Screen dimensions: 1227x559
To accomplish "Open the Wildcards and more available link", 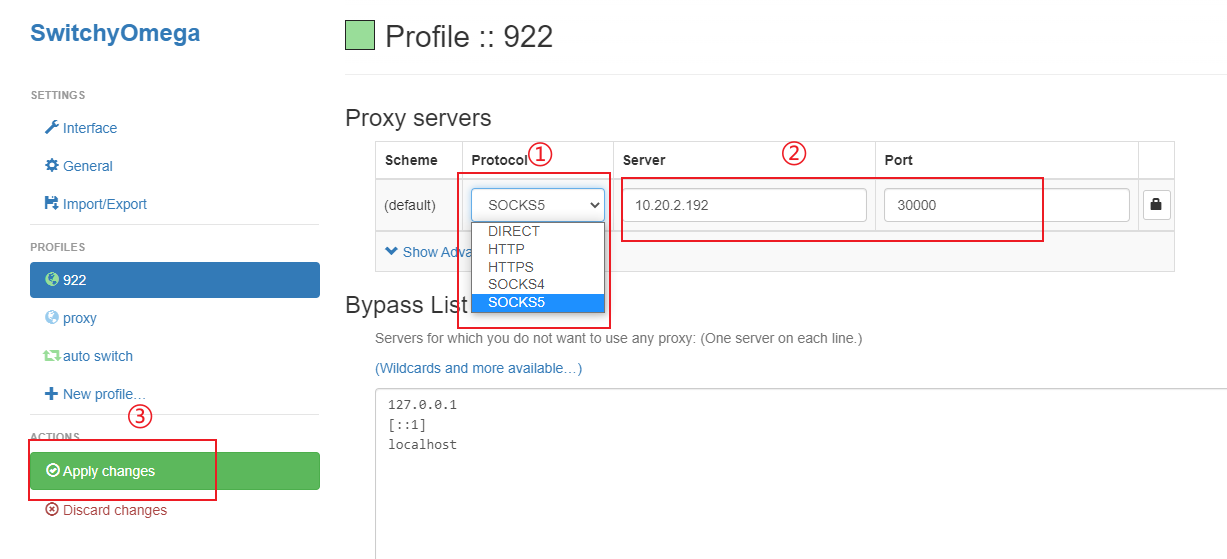I will (x=478, y=368).
